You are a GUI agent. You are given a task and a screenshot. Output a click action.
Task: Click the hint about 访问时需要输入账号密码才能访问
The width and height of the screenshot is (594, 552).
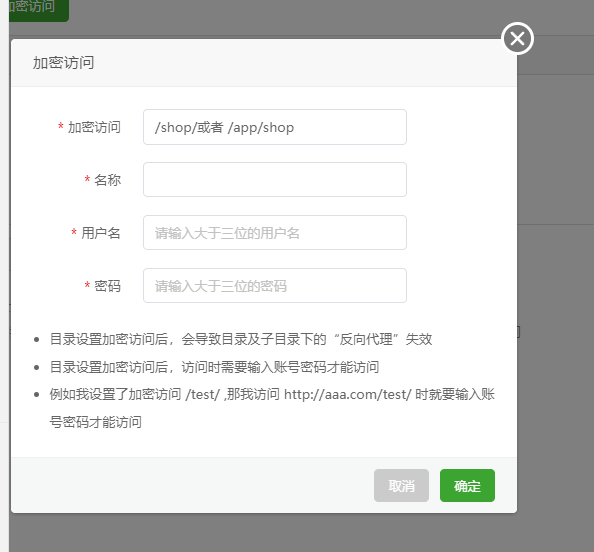pyautogui.click(x=214, y=367)
